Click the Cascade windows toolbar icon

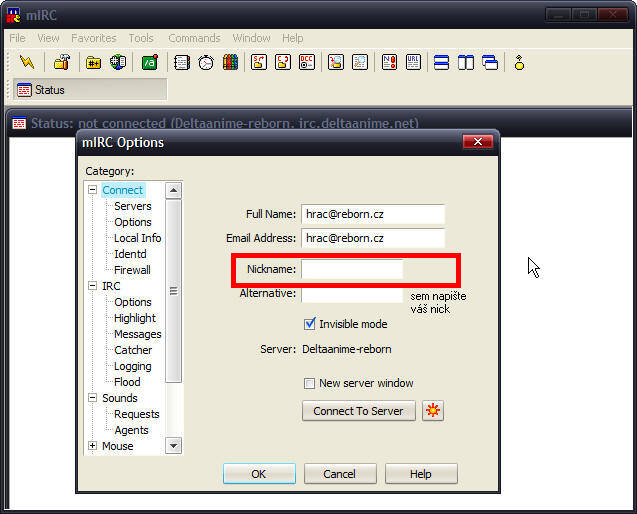click(x=490, y=62)
